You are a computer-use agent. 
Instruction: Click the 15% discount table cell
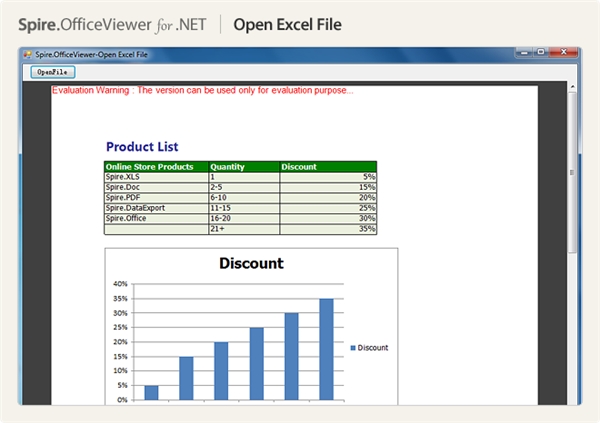click(x=328, y=187)
